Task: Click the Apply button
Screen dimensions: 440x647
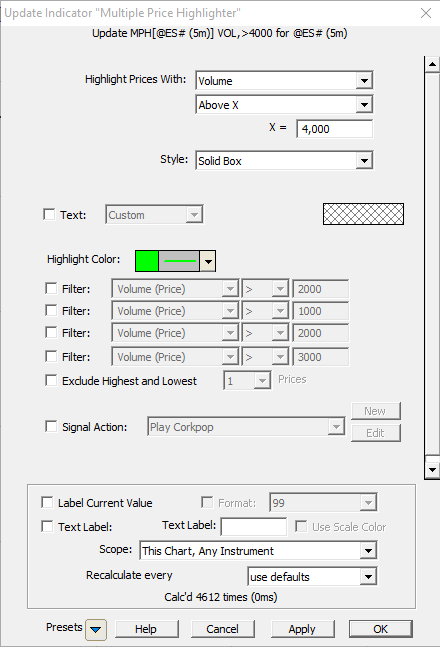Action: pyautogui.click(x=302, y=629)
